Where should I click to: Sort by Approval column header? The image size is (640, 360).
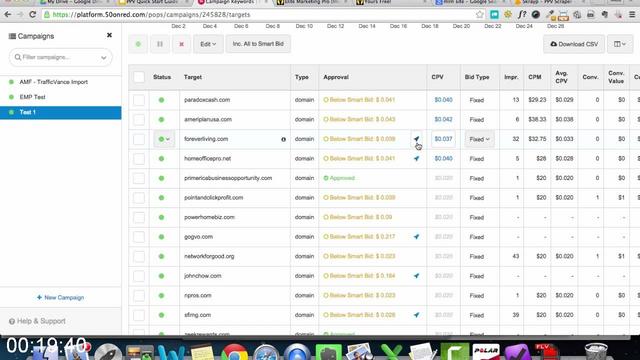[x=336, y=77]
